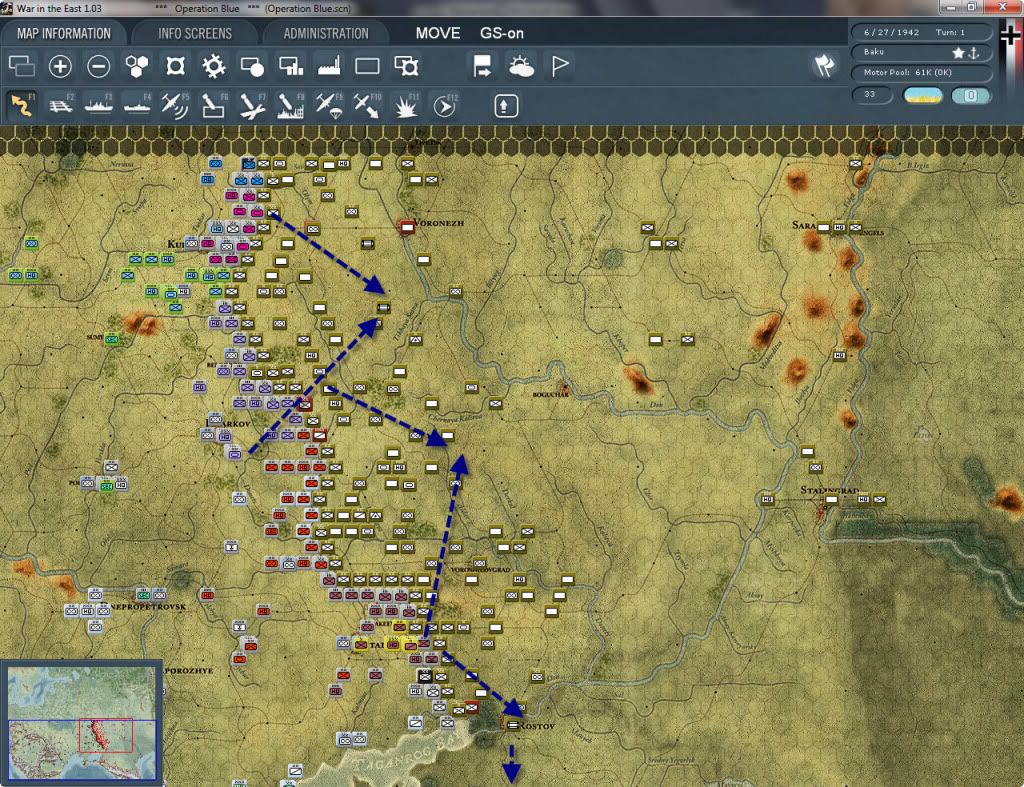
Task: Click the Baku location field
Action: [x=921, y=52]
